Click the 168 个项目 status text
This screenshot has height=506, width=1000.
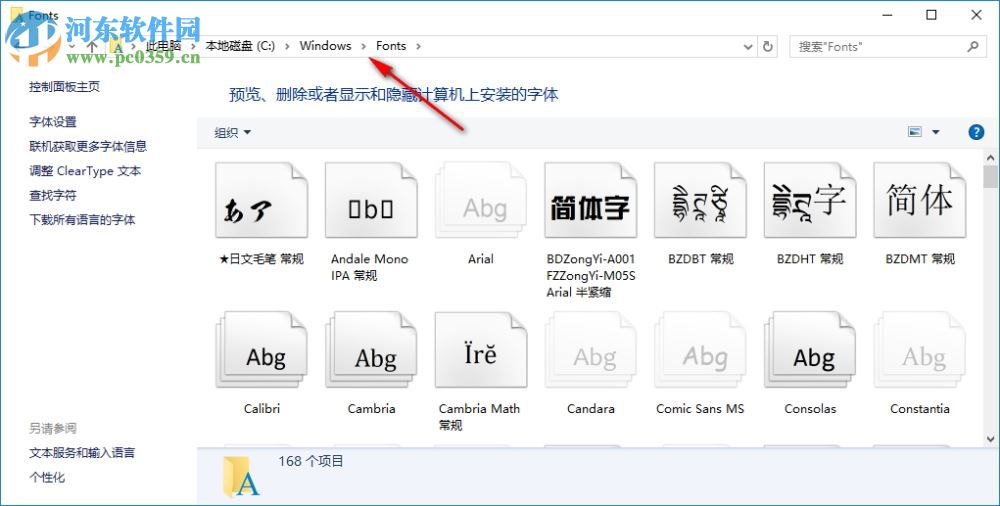coord(311,461)
